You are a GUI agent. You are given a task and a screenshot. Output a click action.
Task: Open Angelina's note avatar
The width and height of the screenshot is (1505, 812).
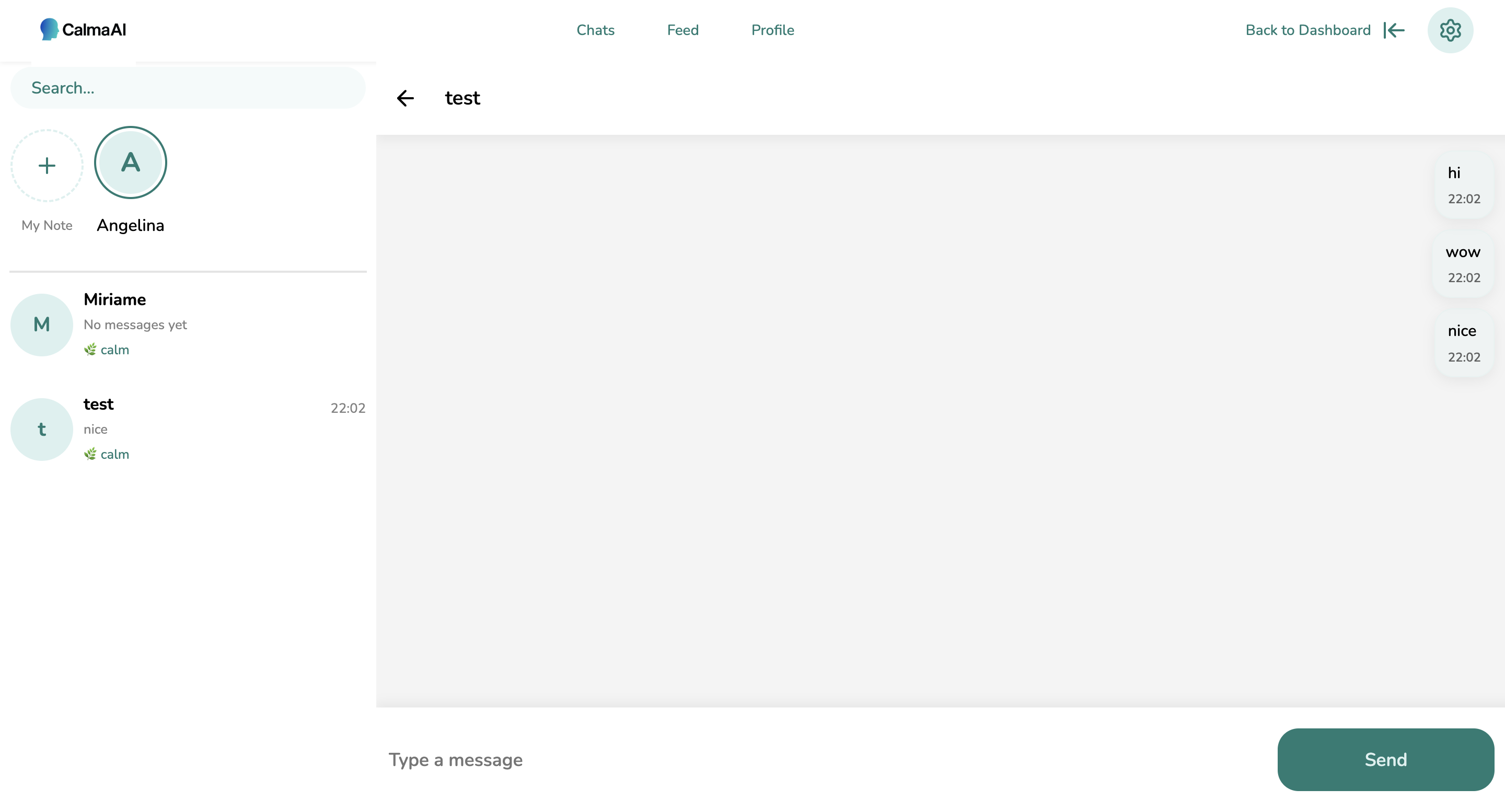click(x=130, y=163)
